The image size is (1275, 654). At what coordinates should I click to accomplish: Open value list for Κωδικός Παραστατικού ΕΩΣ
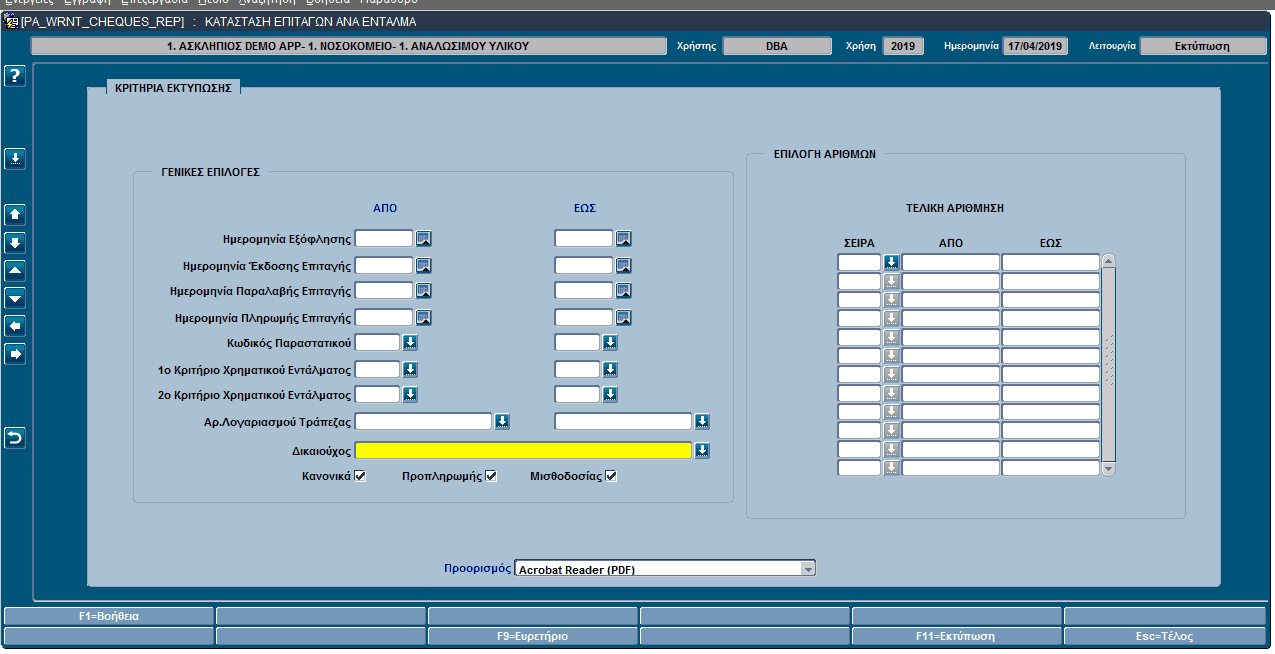pyautogui.click(x=610, y=343)
